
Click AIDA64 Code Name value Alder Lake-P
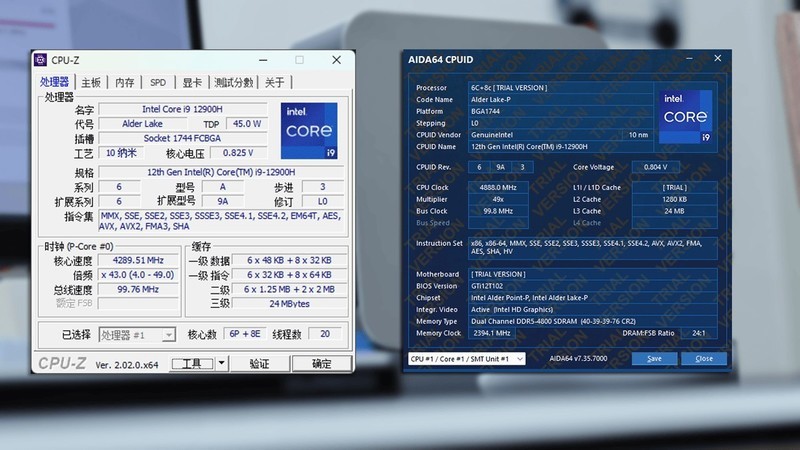pyautogui.click(x=560, y=99)
